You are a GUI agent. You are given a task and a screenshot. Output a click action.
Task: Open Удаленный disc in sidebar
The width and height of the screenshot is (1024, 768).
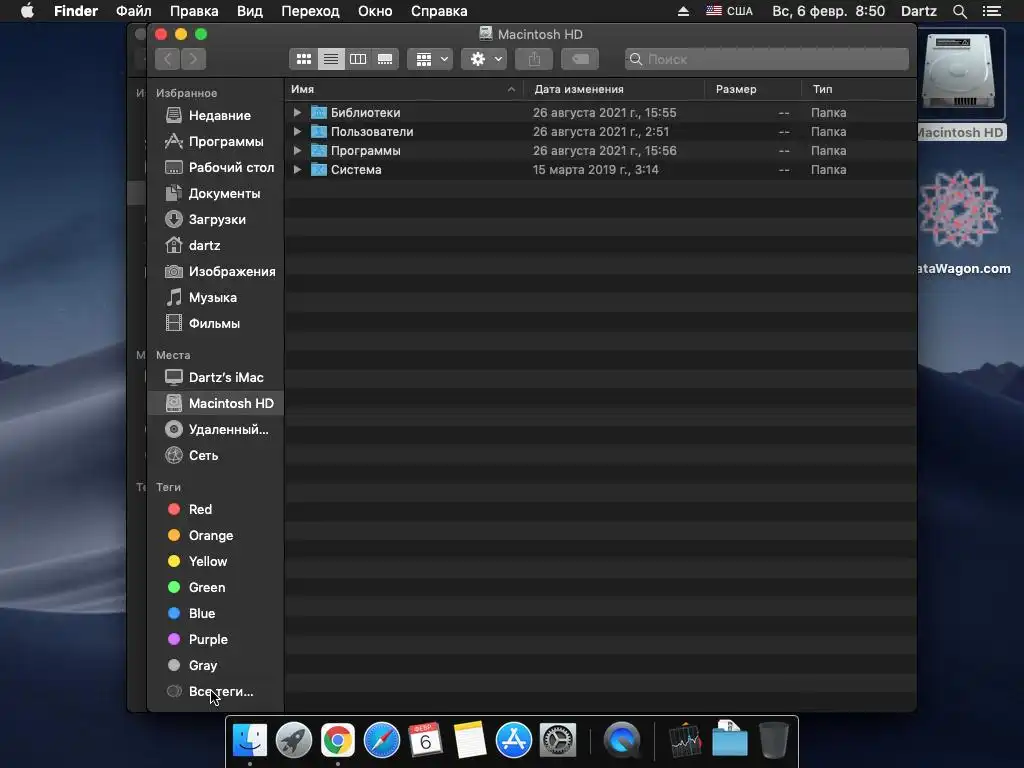(x=216, y=430)
